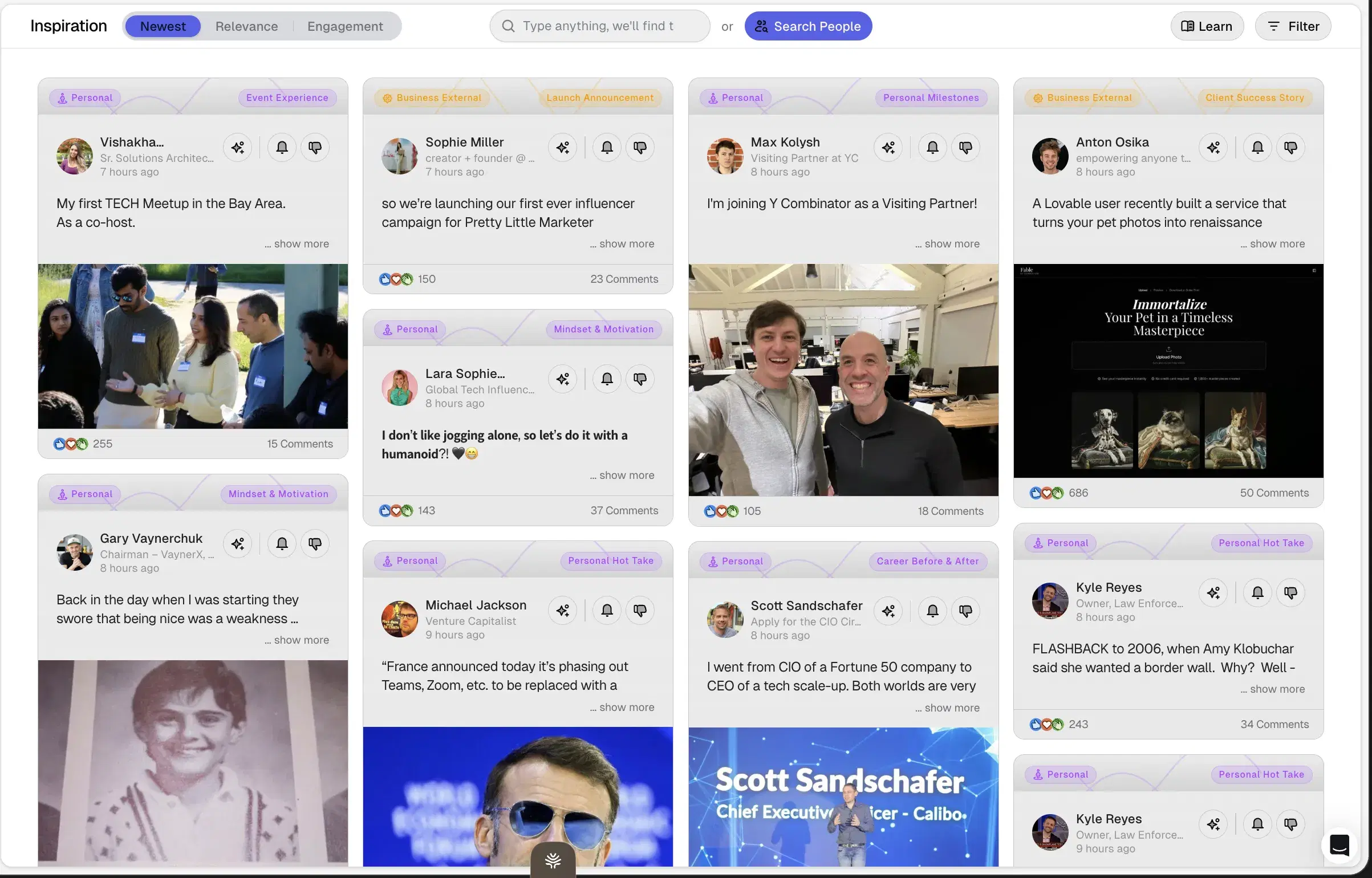Click the bell icon on Kyle Reyes' 9 hours ago post
1372x878 pixels.
[1257, 824]
